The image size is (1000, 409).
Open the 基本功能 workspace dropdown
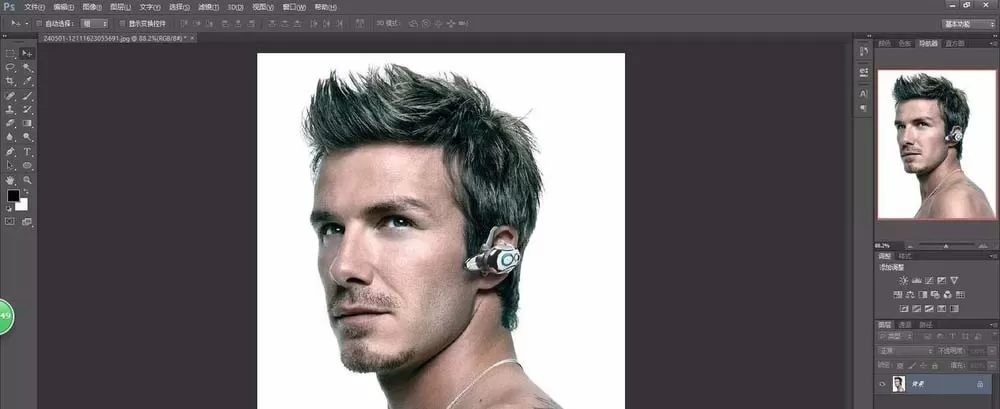coord(969,24)
